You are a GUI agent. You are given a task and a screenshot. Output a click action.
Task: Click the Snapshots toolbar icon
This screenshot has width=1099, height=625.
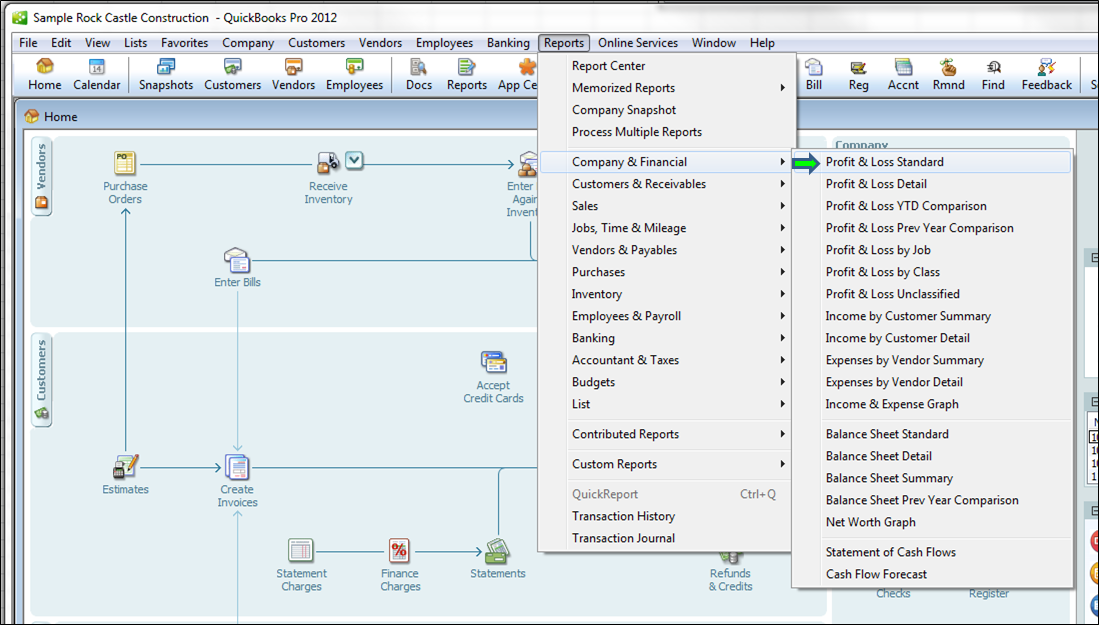165,73
